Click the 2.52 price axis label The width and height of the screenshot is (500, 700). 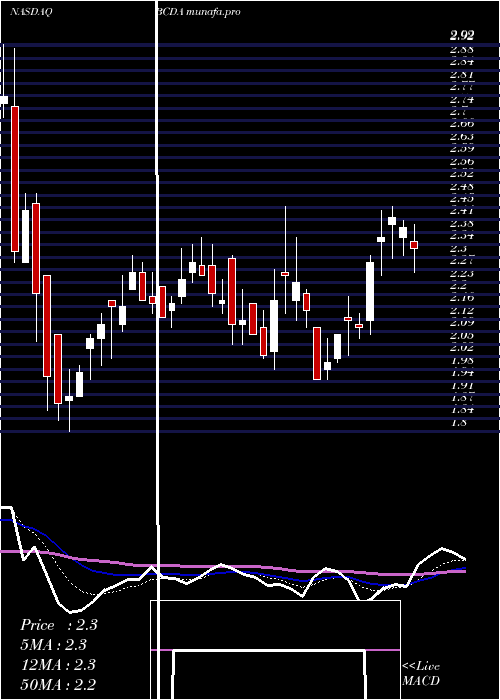(462, 174)
